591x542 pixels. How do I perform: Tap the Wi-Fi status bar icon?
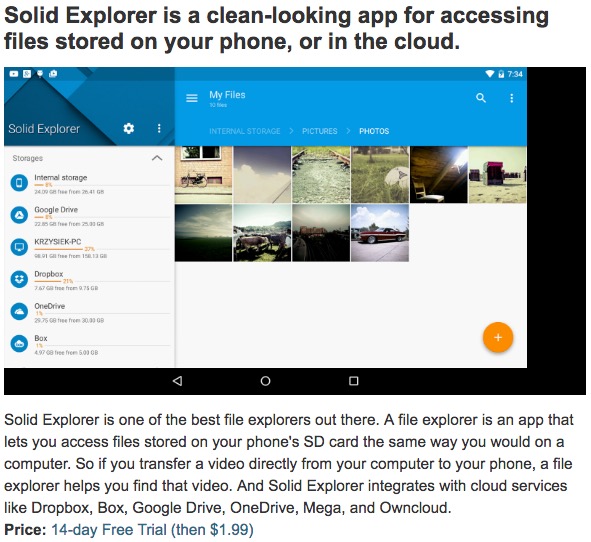coord(490,74)
